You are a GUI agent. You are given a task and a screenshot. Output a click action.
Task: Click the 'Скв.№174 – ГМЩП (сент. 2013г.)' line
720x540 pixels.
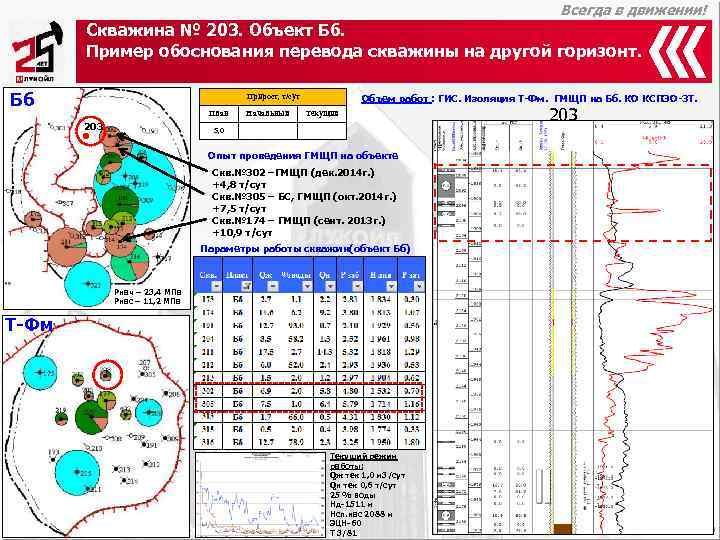[x=298, y=220]
